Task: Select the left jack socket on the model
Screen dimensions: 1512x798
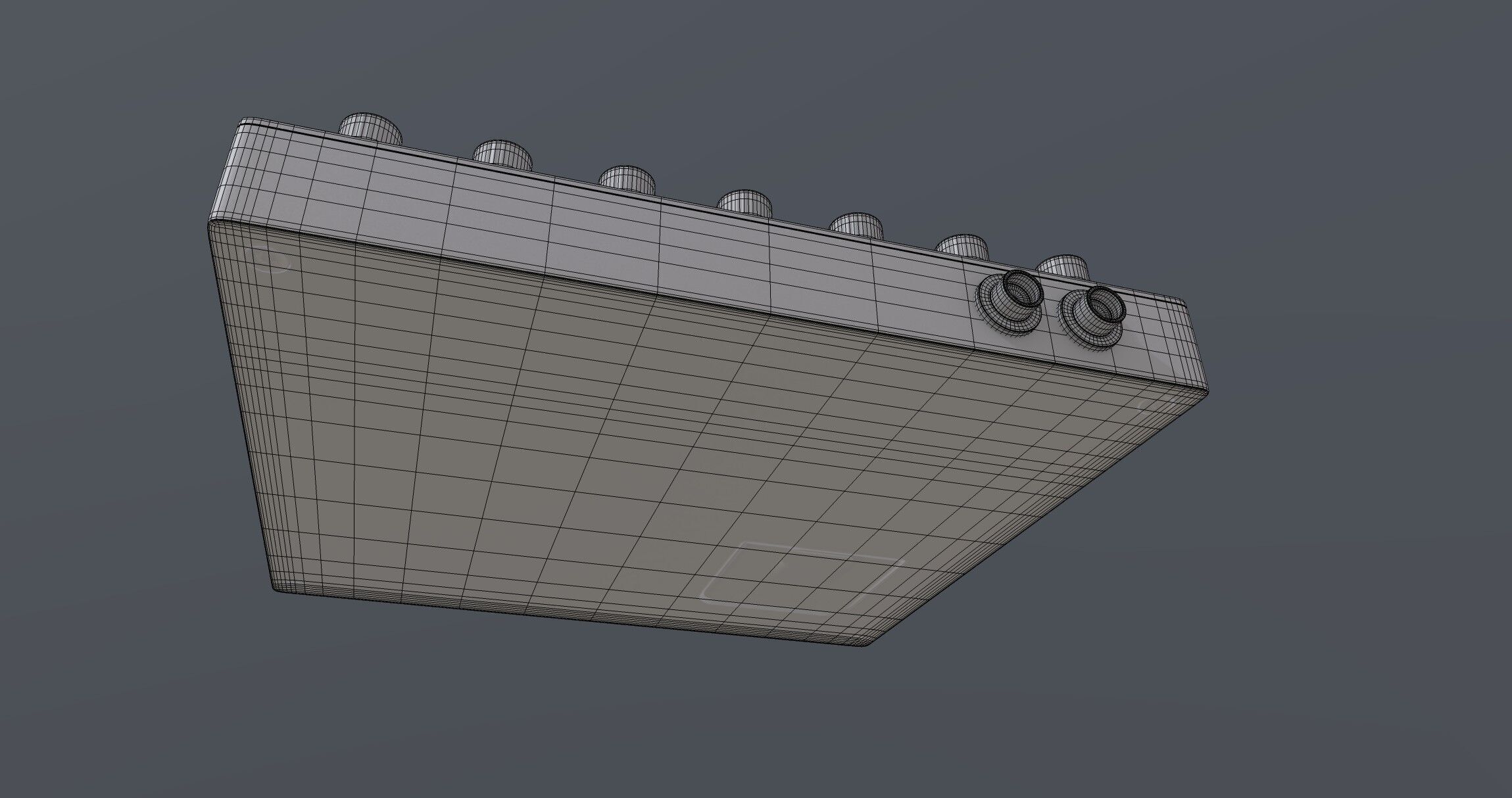Action: pyautogui.click(x=1009, y=302)
